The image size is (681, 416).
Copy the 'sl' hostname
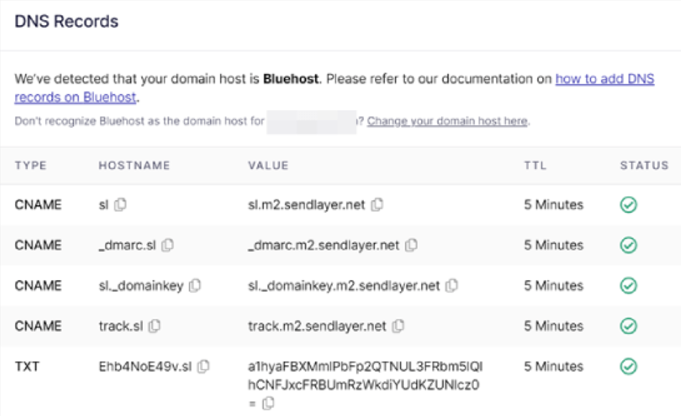(x=120, y=205)
